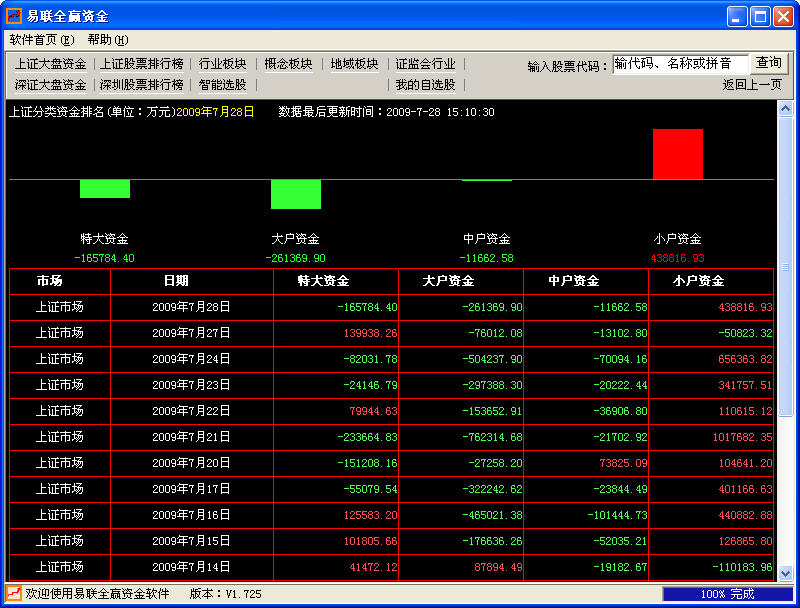Go to 深证大盘资金

51,85
